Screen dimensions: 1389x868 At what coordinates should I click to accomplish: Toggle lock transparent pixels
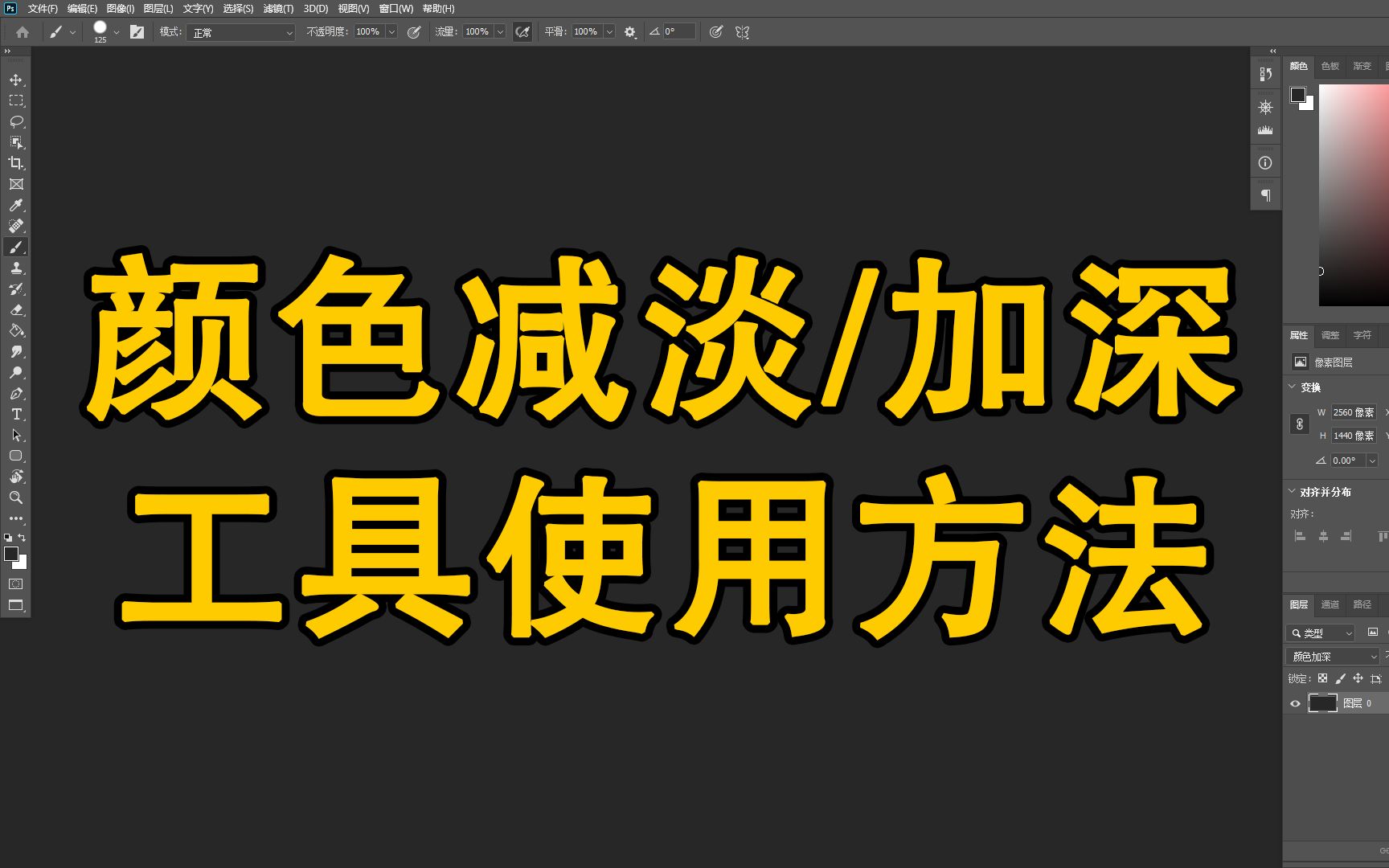click(x=1322, y=678)
